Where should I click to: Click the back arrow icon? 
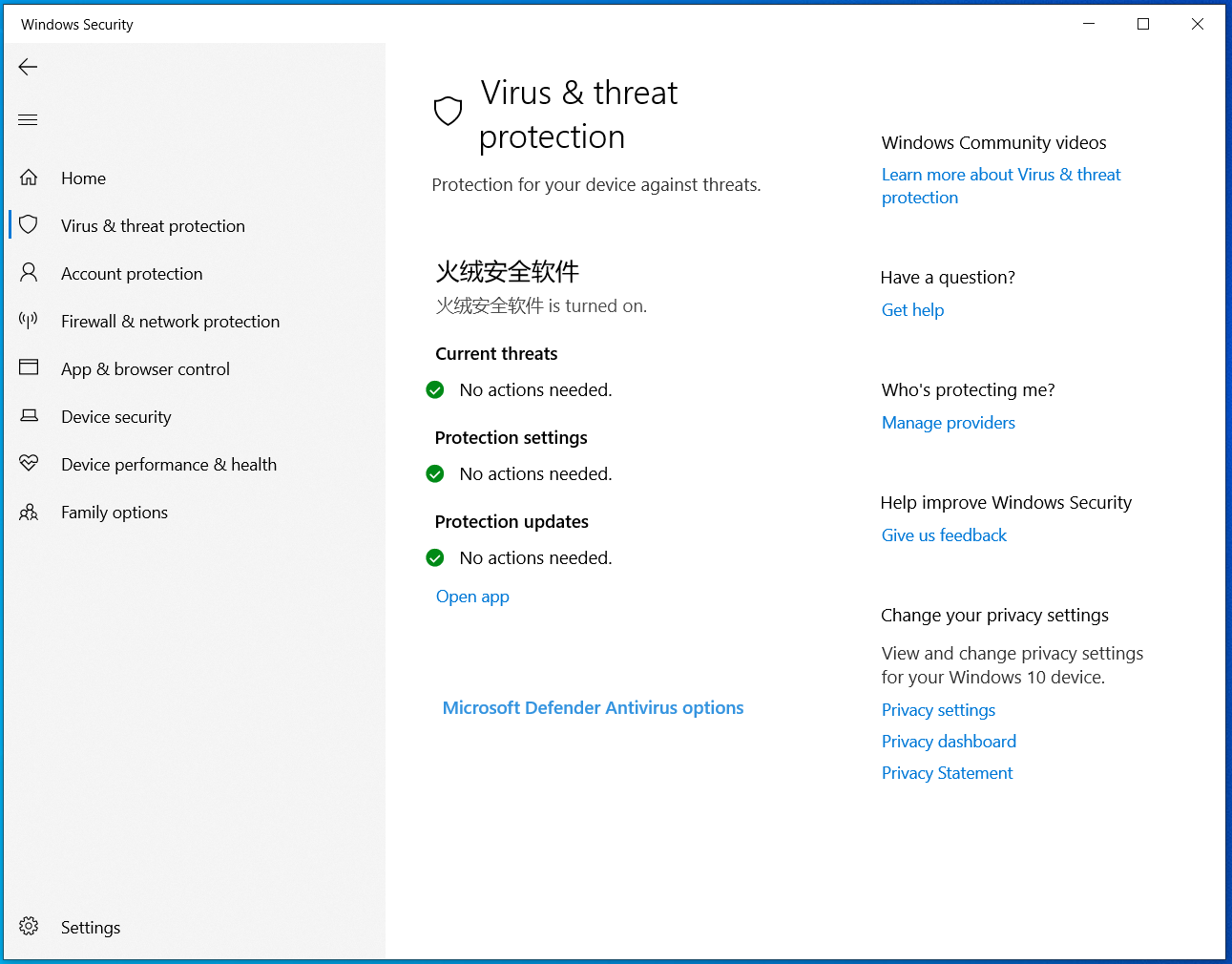tap(28, 67)
